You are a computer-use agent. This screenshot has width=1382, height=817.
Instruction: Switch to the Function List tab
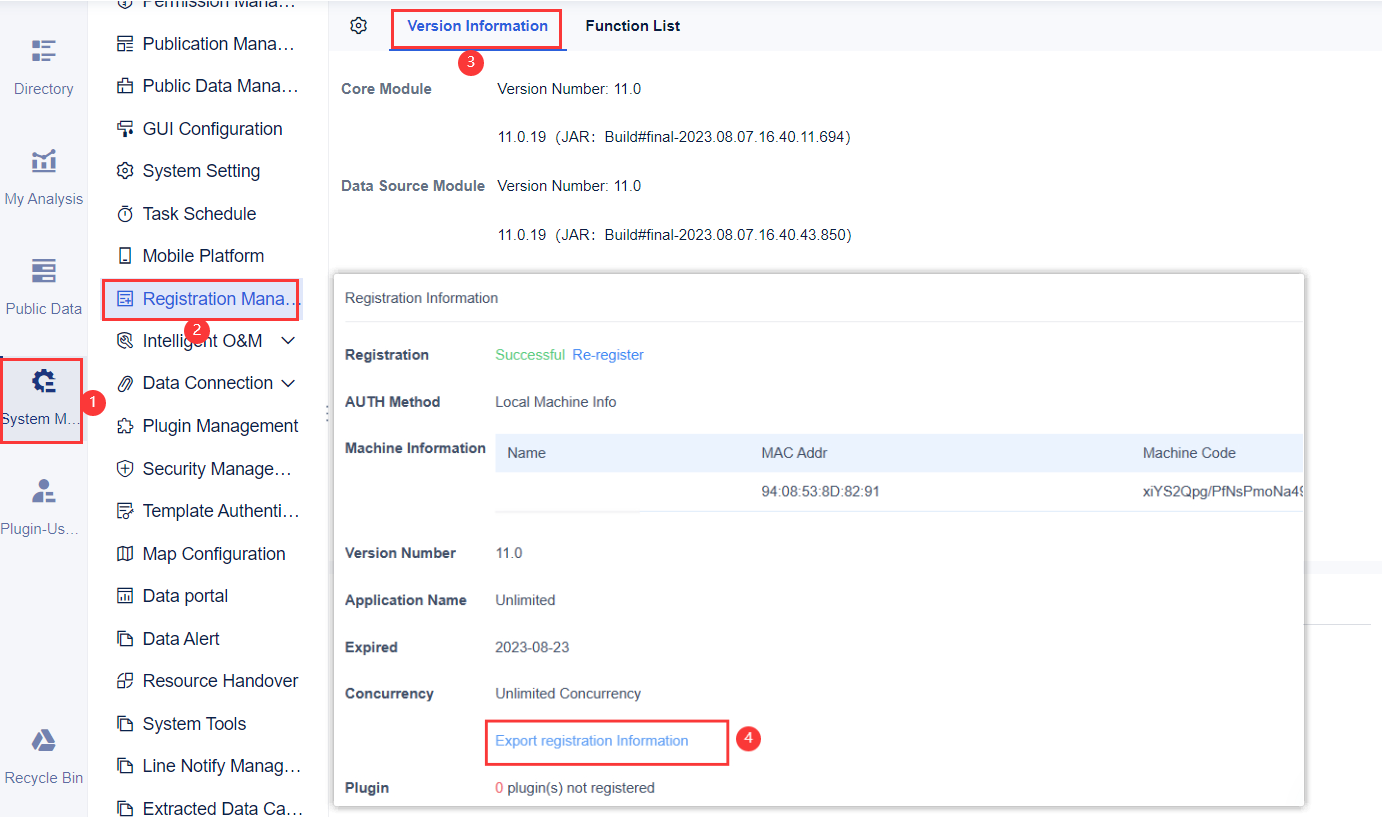click(632, 25)
